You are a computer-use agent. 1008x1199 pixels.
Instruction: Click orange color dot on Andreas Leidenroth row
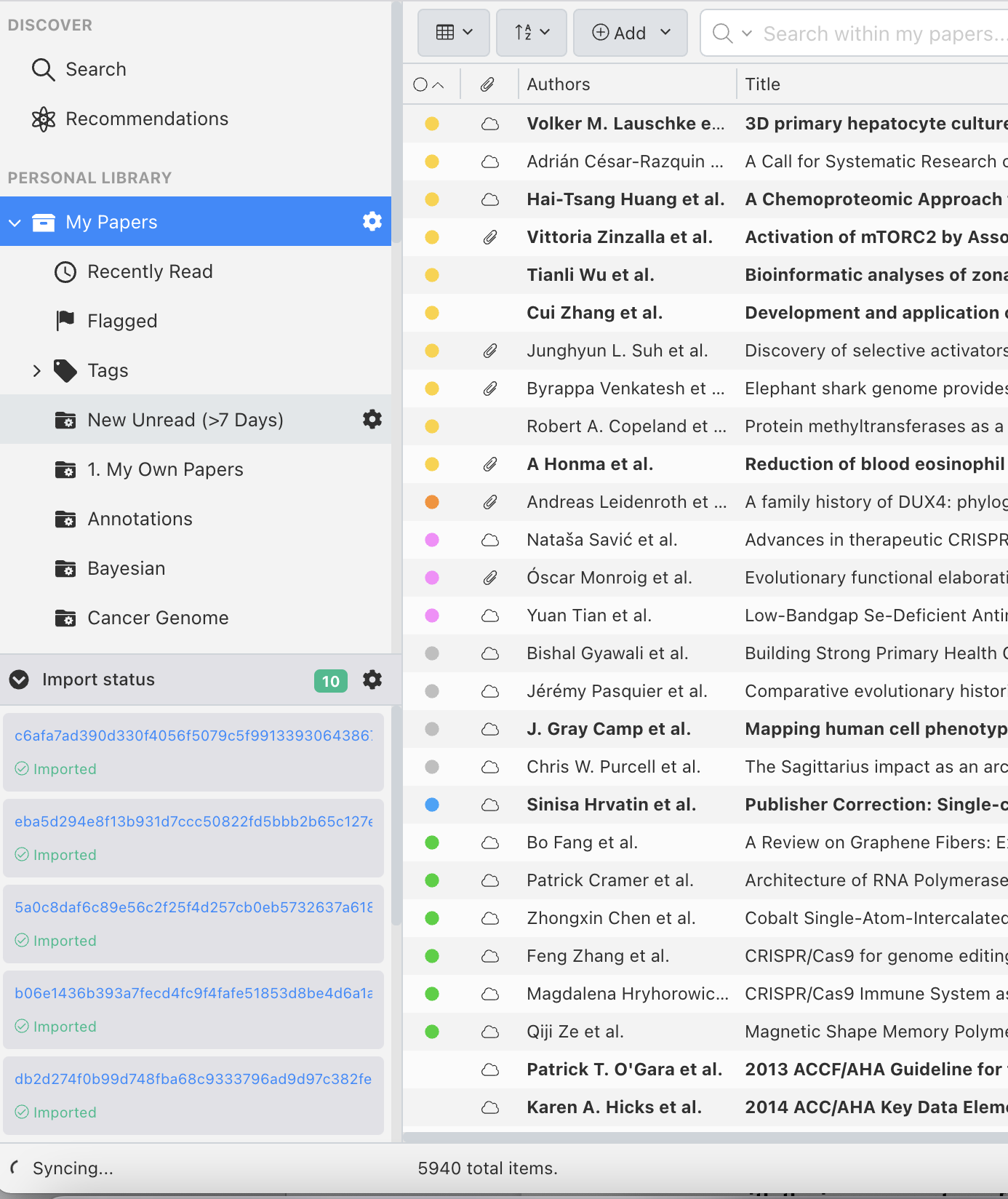pyautogui.click(x=432, y=502)
